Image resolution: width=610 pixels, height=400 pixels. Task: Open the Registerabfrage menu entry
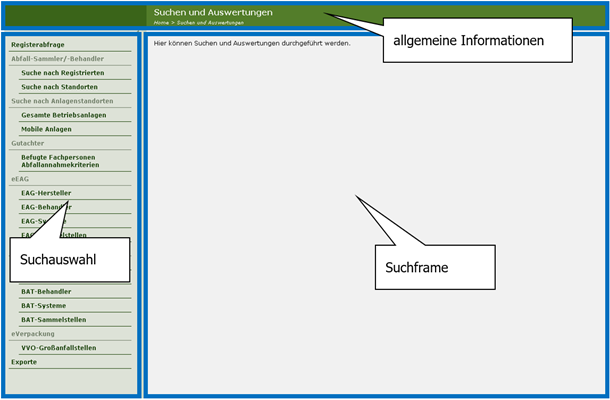[37, 45]
